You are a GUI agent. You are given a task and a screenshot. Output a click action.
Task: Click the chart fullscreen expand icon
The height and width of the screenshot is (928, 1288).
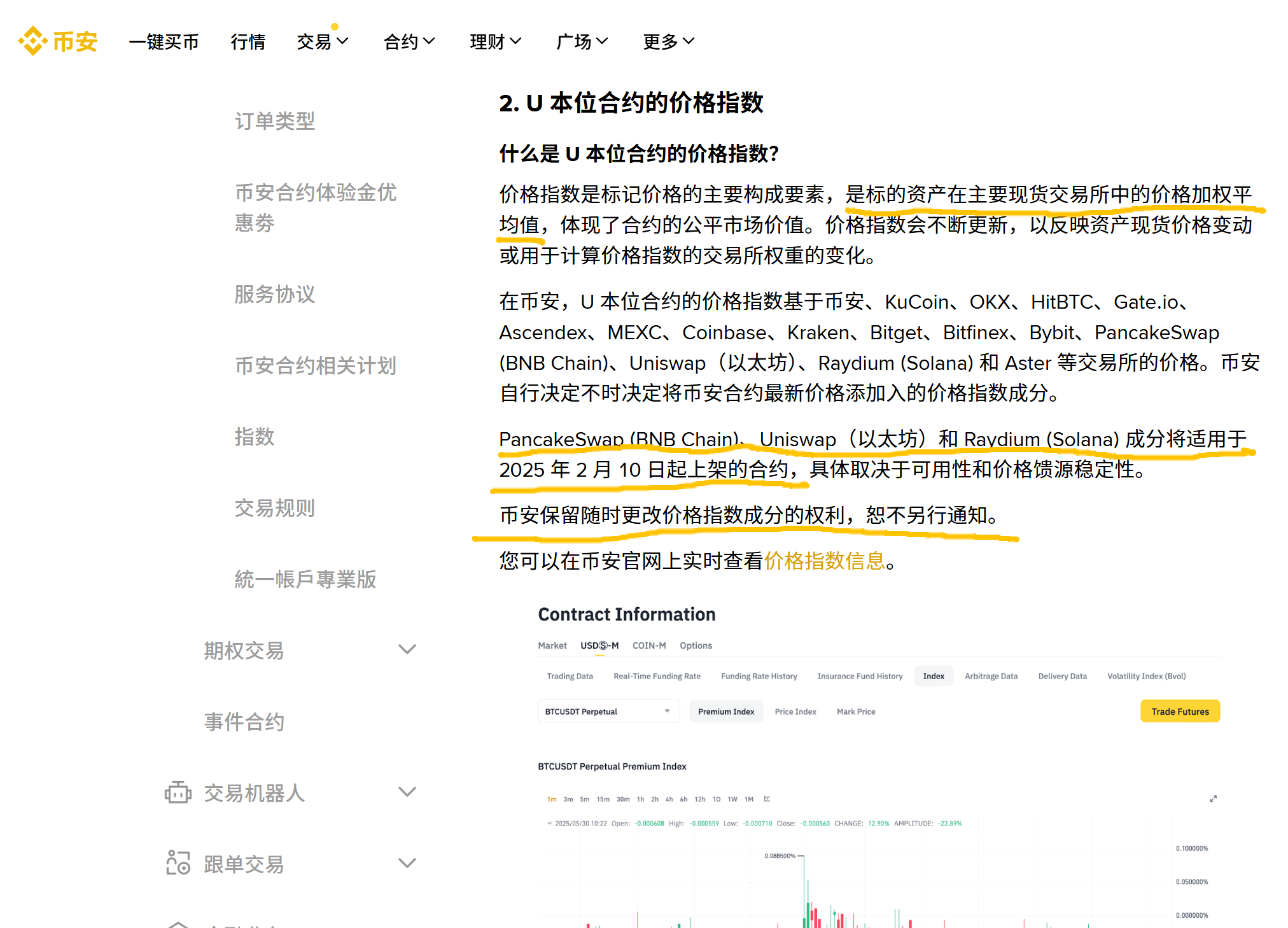click(1213, 799)
